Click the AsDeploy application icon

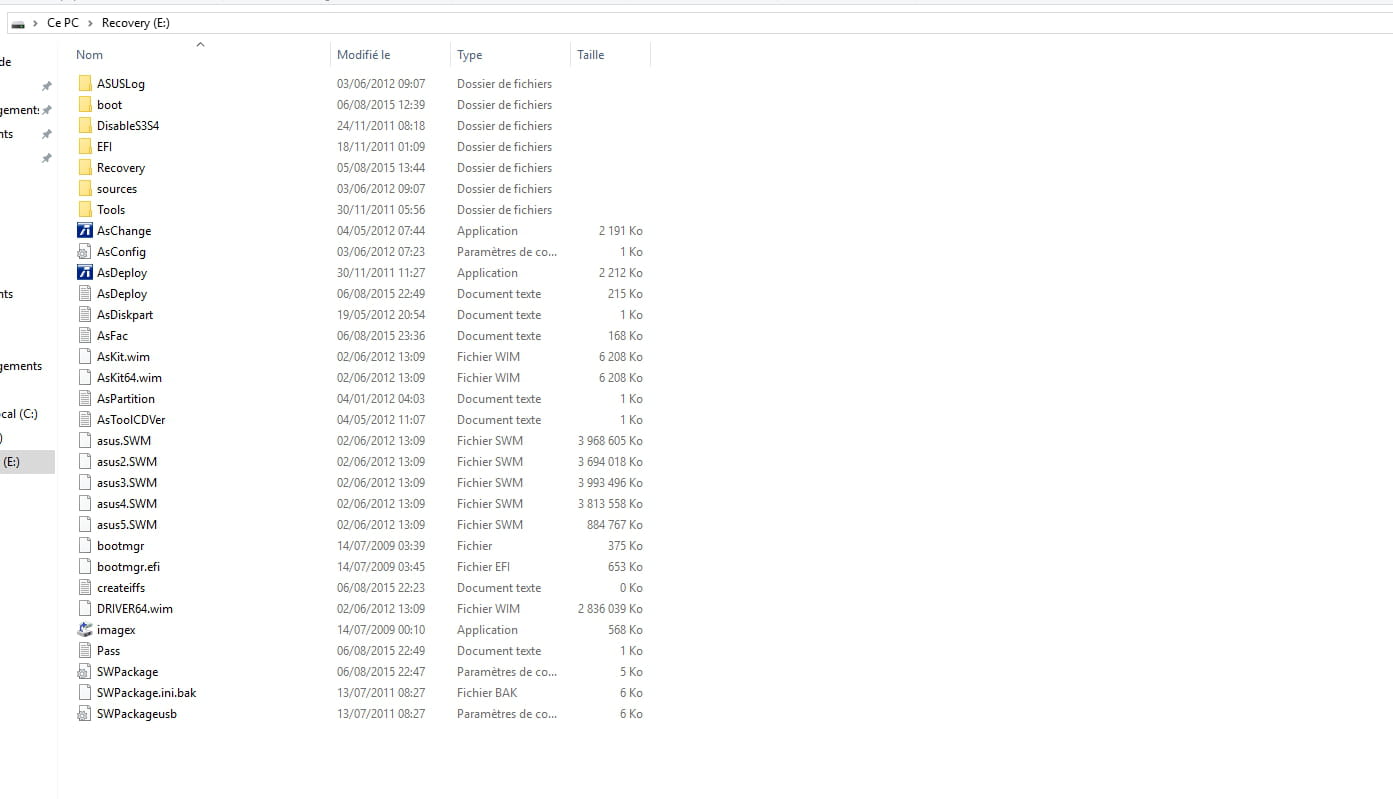point(85,273)
